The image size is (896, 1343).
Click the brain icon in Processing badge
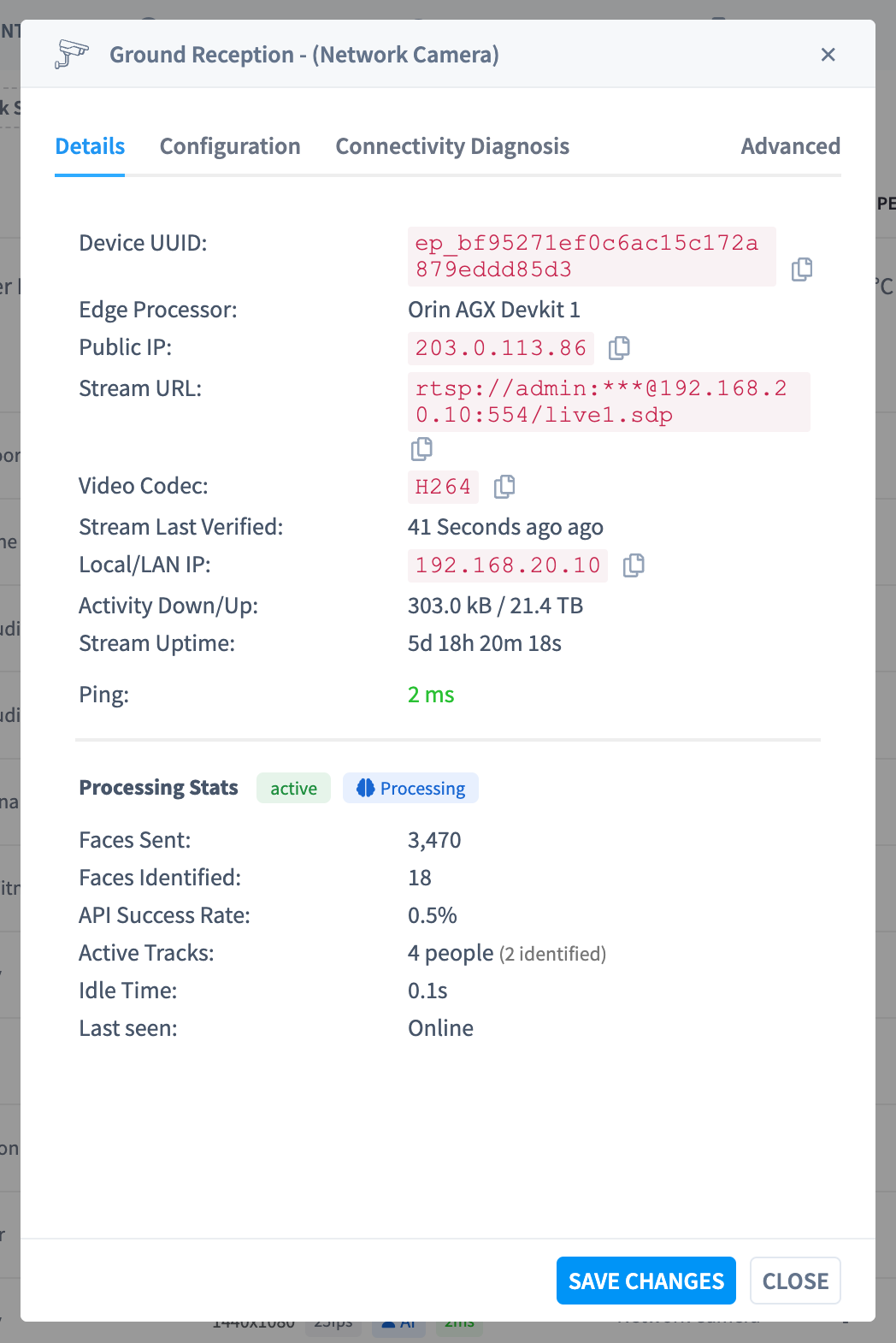coord(366,788)
